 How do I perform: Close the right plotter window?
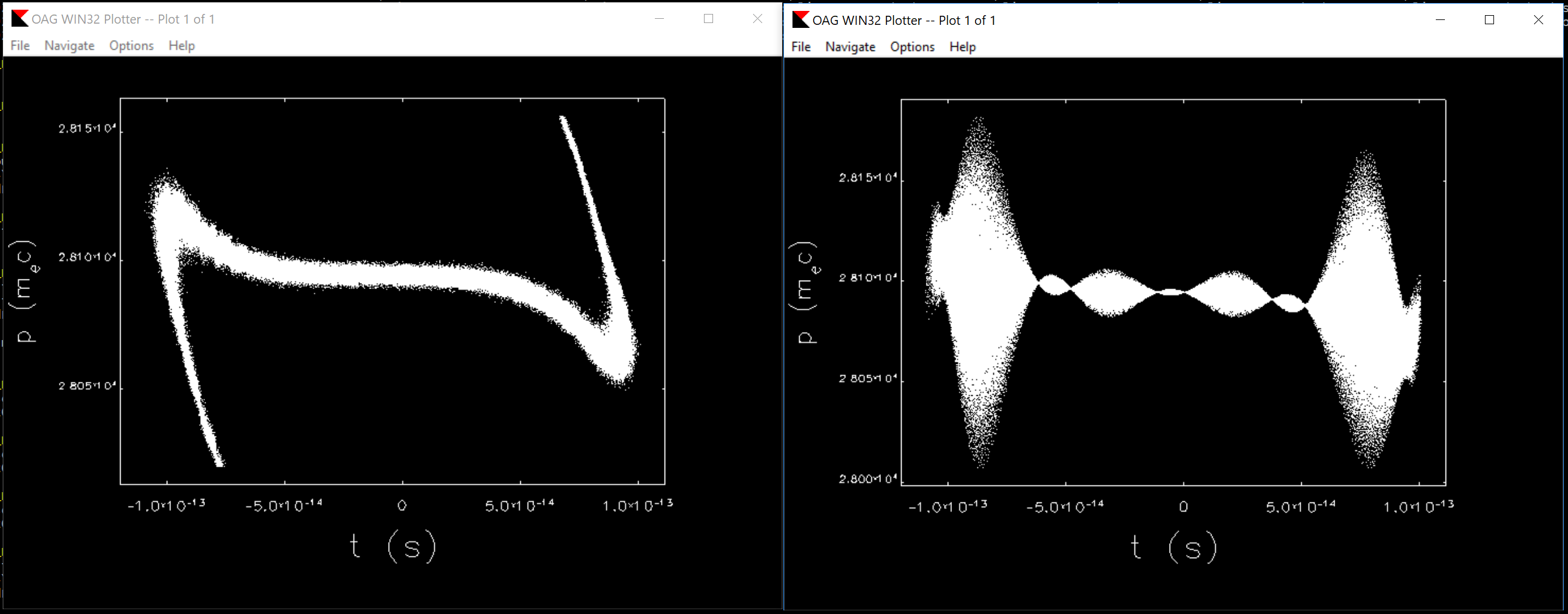click(x=1538, y=20)
